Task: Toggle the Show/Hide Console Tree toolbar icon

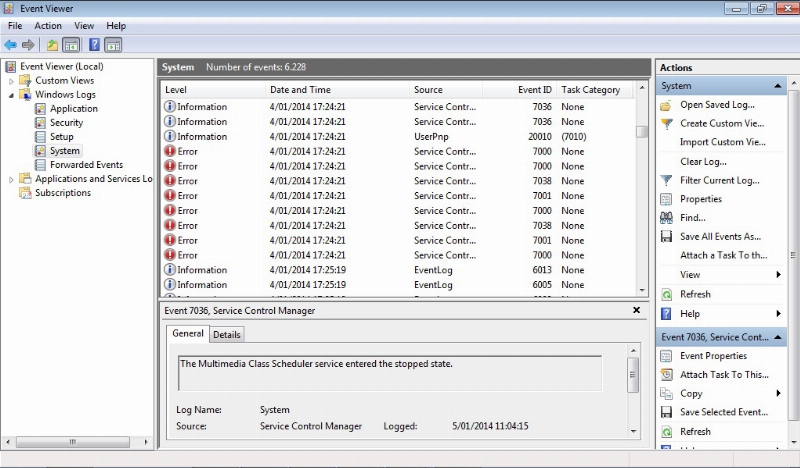Action: pos(71,45)
